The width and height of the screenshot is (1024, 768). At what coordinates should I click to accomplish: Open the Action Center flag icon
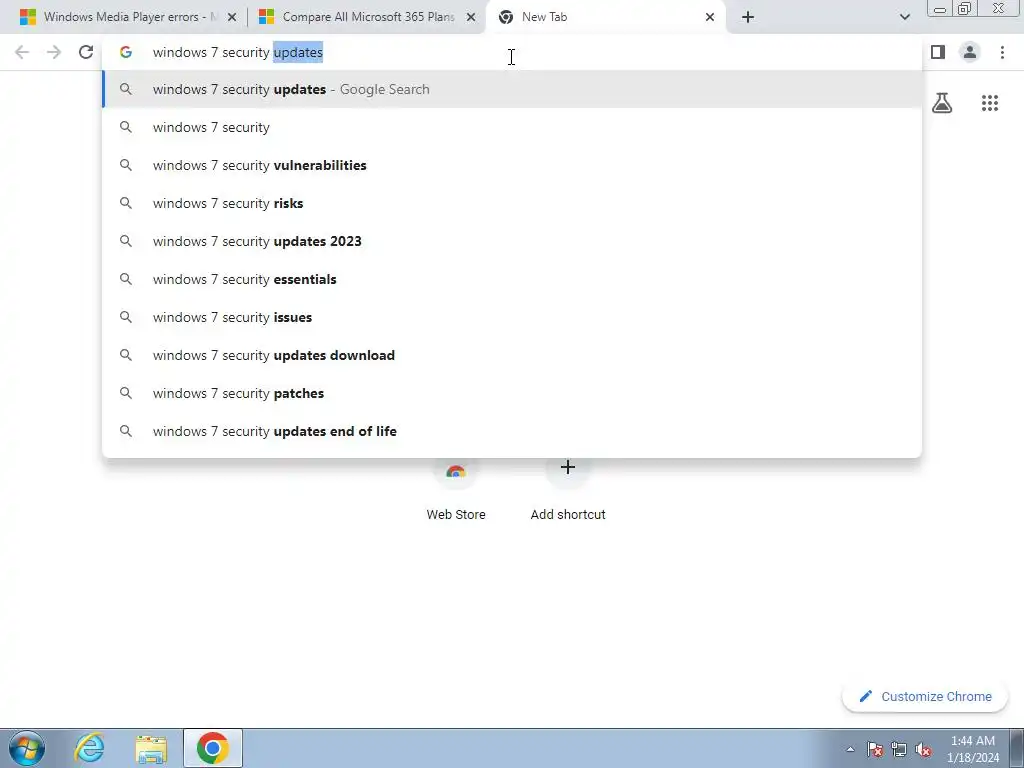tap(875, 749)
